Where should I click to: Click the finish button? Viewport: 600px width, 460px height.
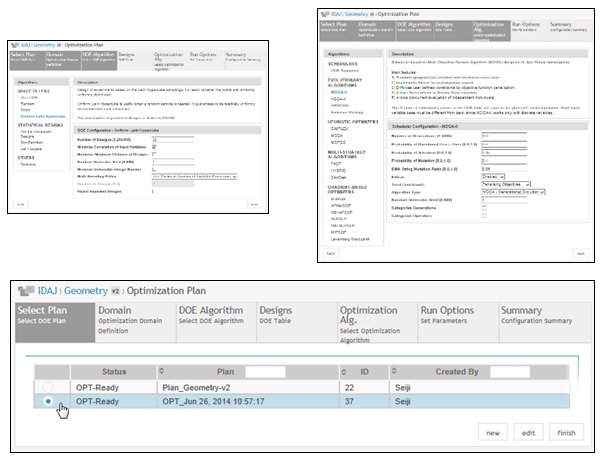tap(566, 432)
